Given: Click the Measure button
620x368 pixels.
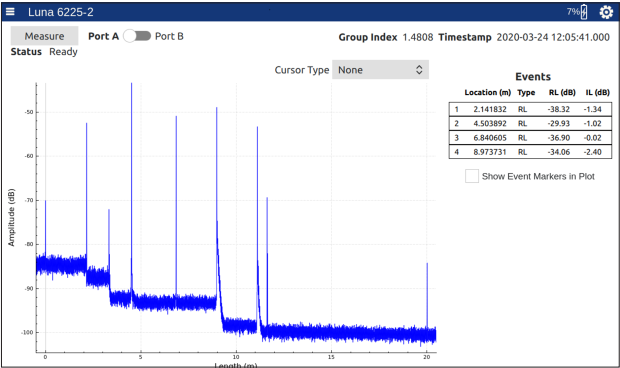Looking at the screenshot, I should click(x=44, y=36).
